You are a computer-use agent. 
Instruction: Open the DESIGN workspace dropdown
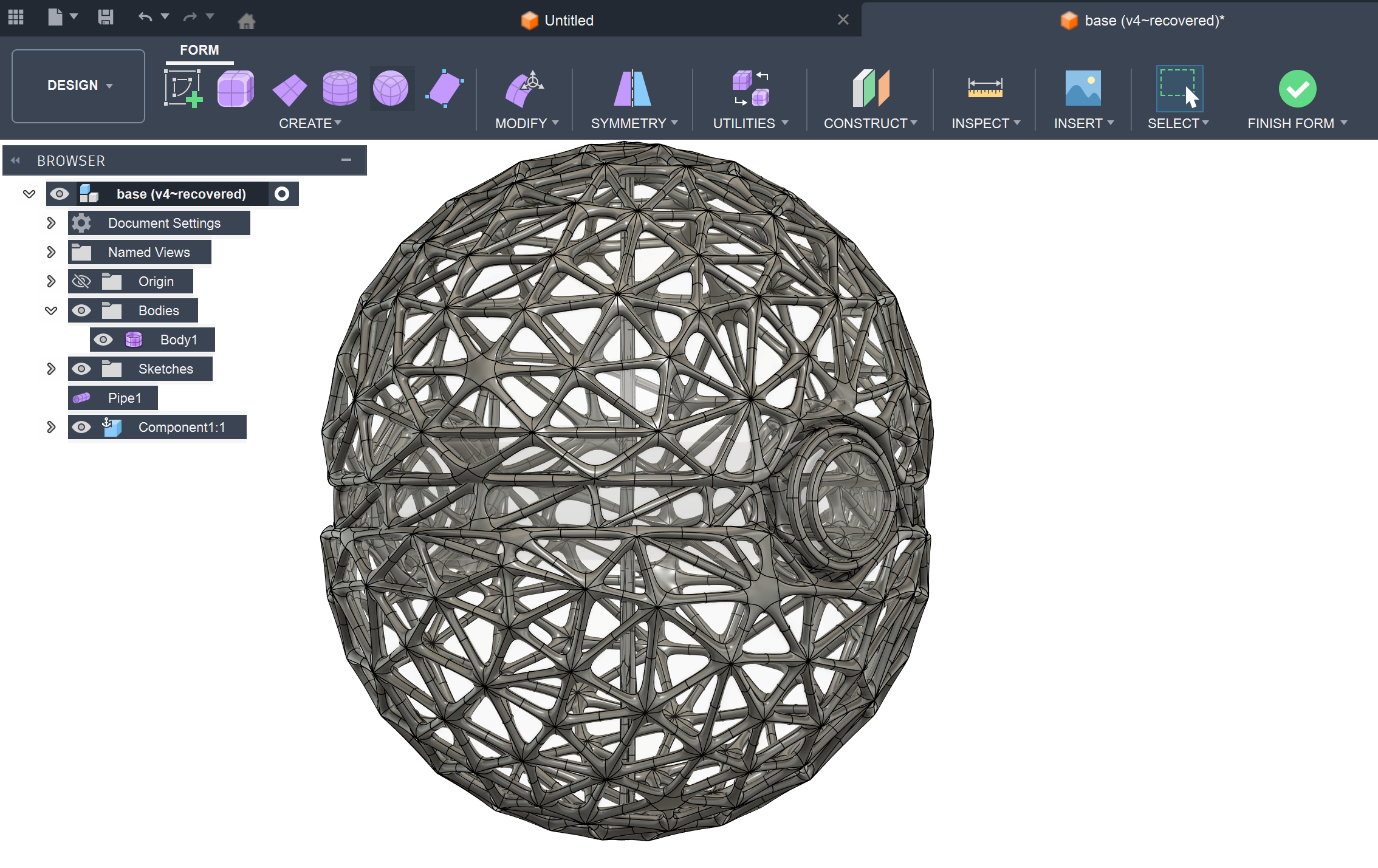click(78, 86)
